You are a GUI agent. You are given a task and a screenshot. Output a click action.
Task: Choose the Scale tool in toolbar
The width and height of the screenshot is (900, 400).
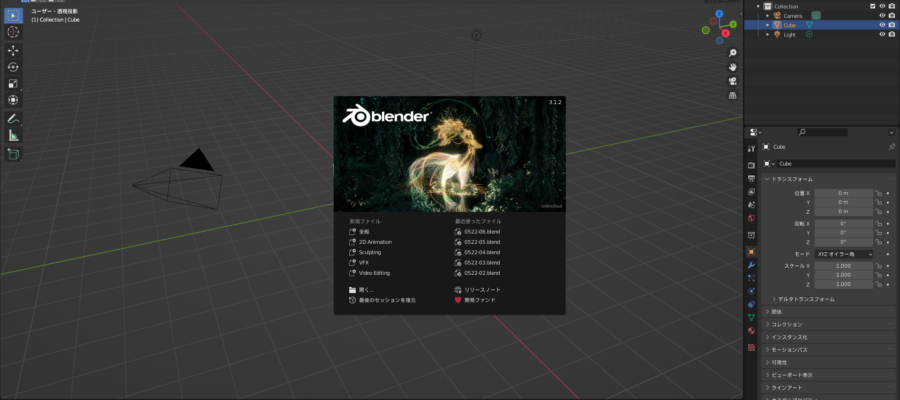coord(13,84)
